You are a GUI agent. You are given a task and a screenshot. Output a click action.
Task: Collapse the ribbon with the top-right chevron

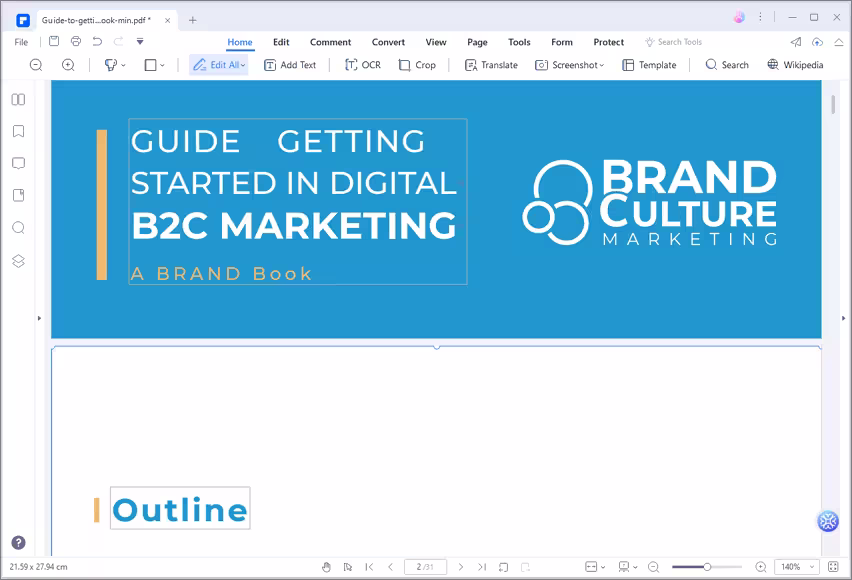click(x=838, y=42)
